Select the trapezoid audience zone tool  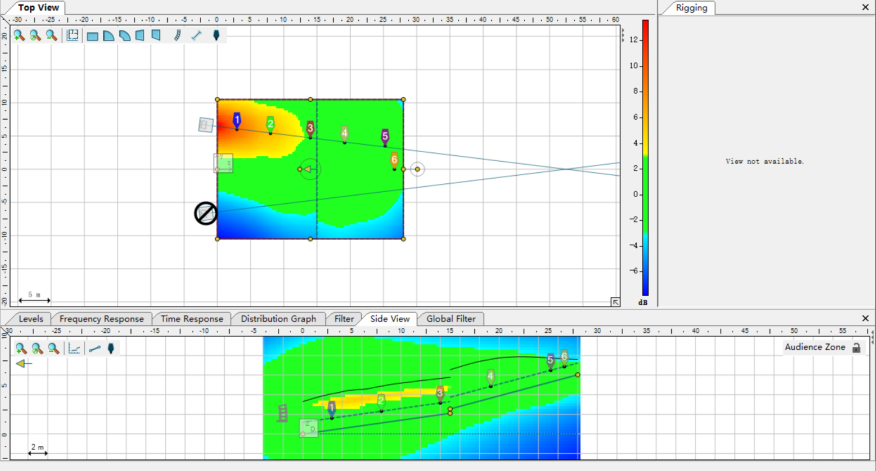(140, 36)
